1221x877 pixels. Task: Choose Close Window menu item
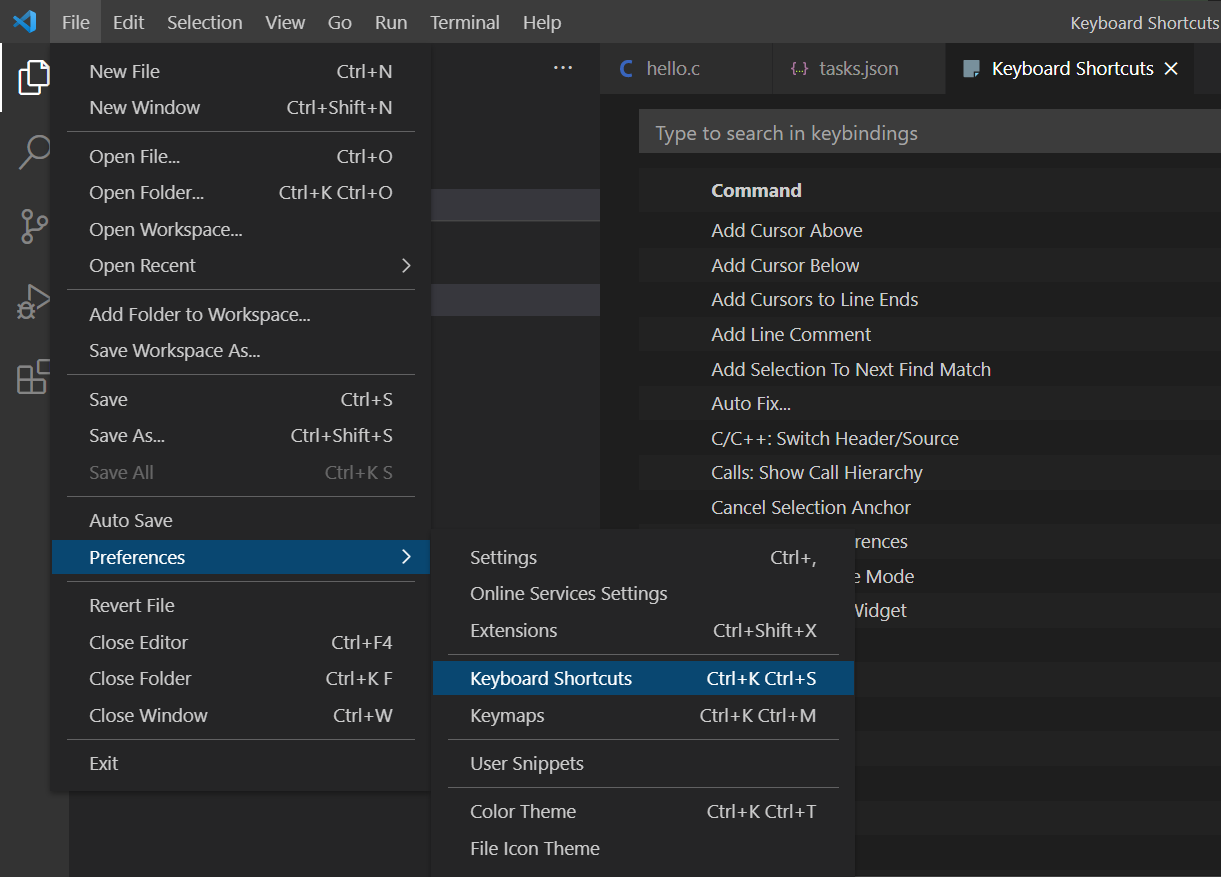coord(240,715)
